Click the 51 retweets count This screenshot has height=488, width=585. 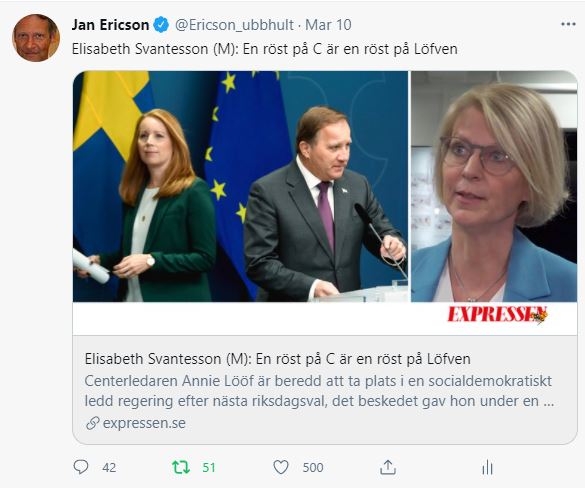(209, 467)
